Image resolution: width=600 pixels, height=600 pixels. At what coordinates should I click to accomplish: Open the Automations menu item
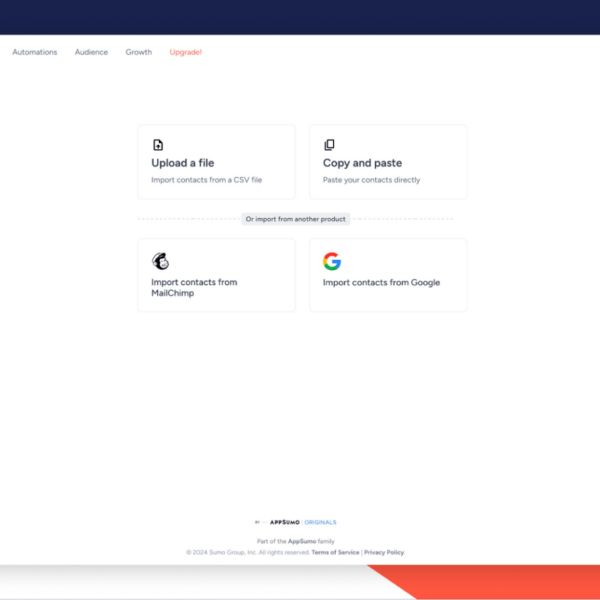[35, 52]
